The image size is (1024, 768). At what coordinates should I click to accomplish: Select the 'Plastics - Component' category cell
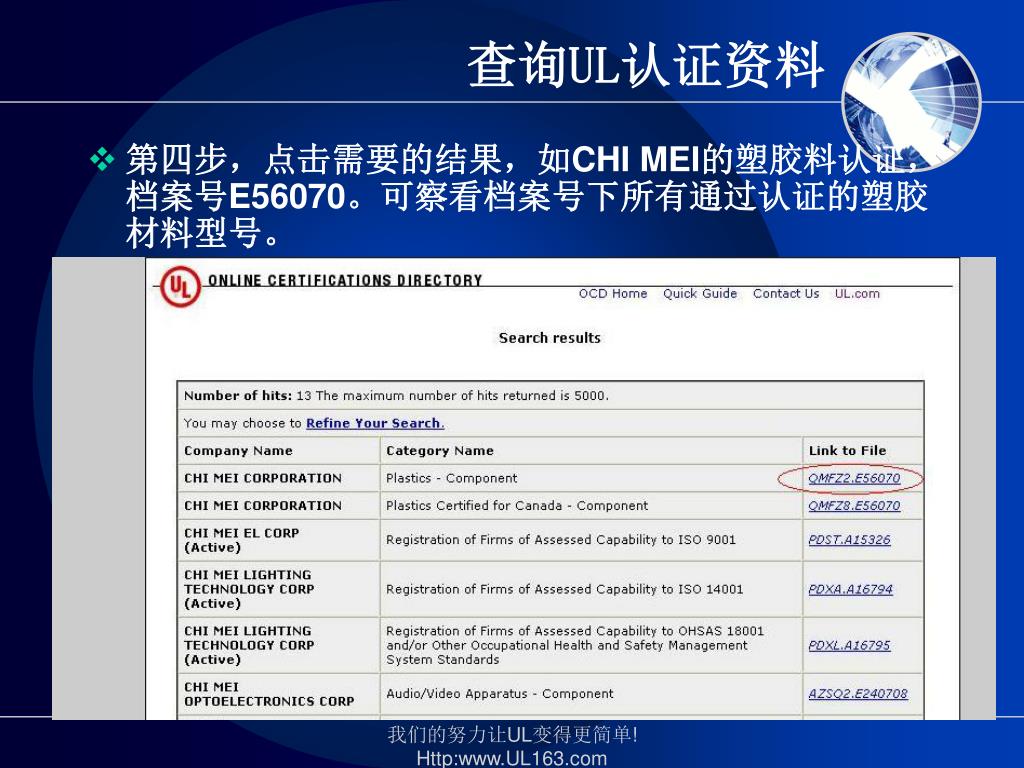pos(591,478)
